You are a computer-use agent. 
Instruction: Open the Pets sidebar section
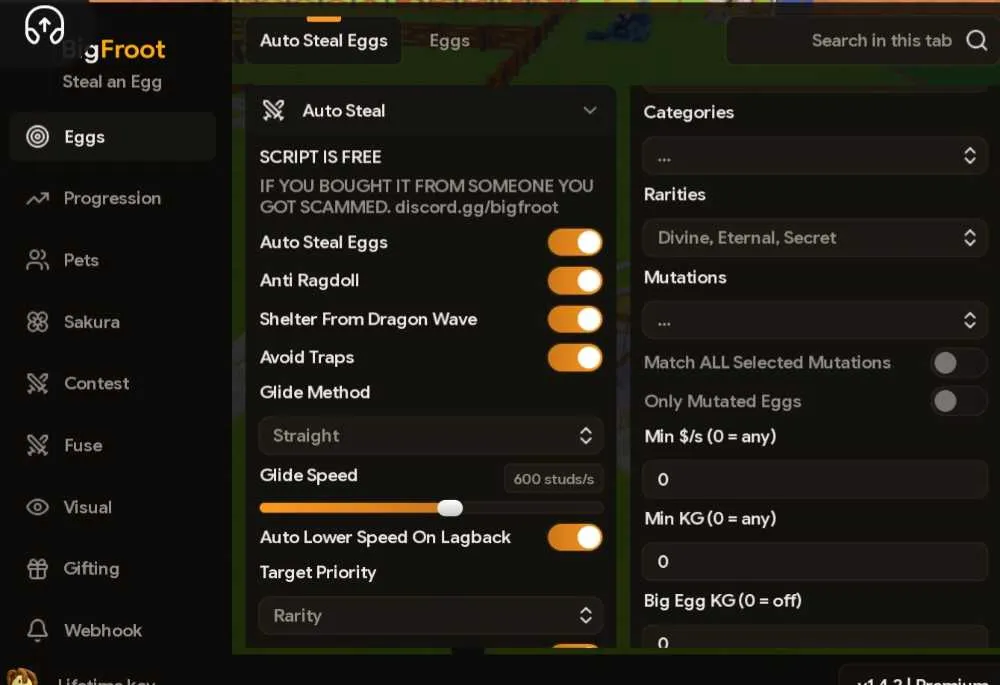pyautogui.click(x=113, y=260)
